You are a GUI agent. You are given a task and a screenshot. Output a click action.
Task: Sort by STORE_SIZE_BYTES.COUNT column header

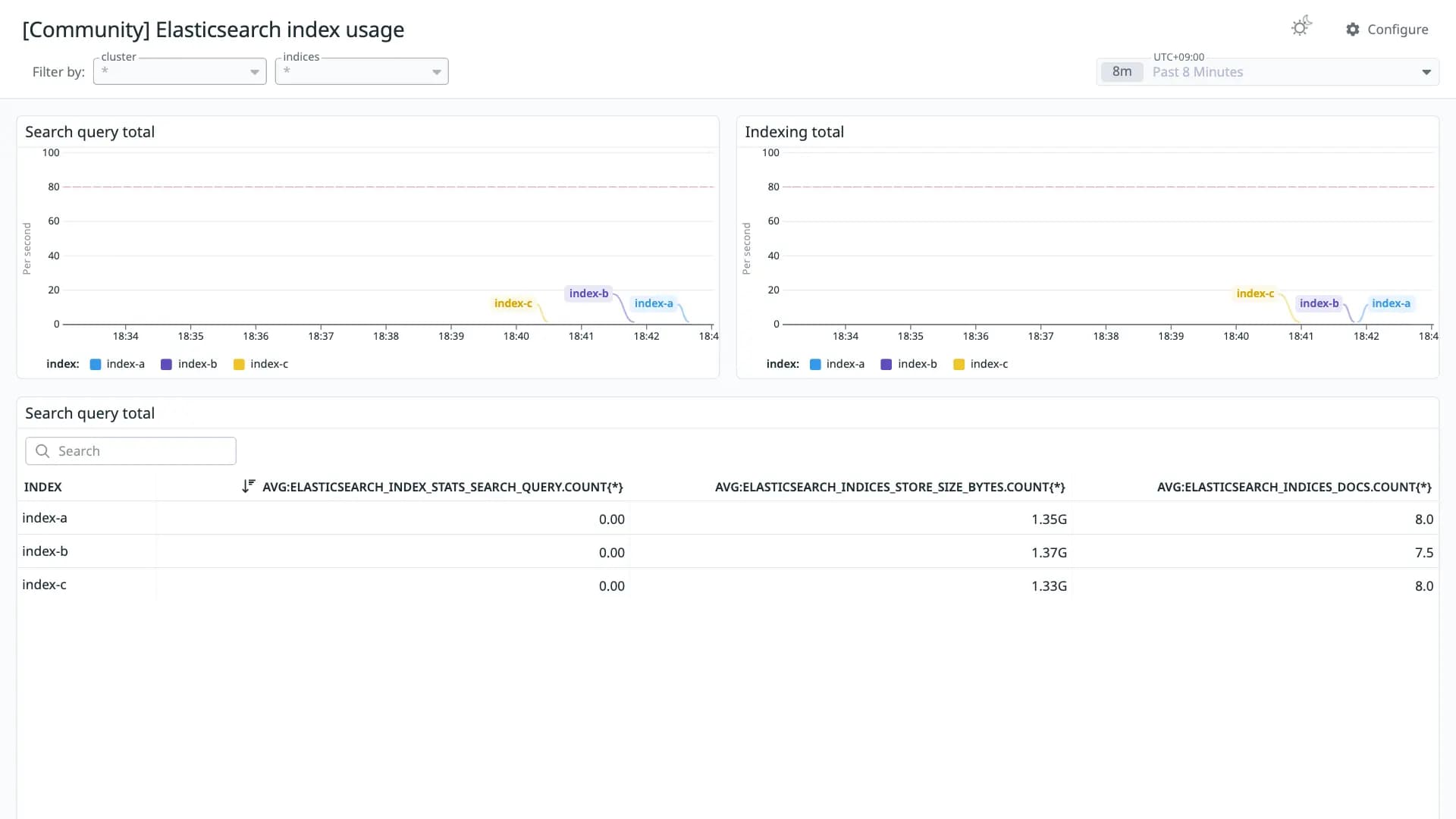[890, 487]
